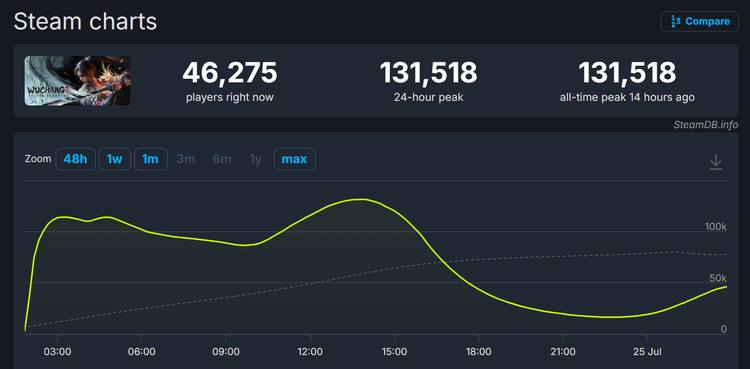Click the disabled 1y zoom option
This screenshot has height=369, width=750.
pyautogui.click(x=256, y=159)
